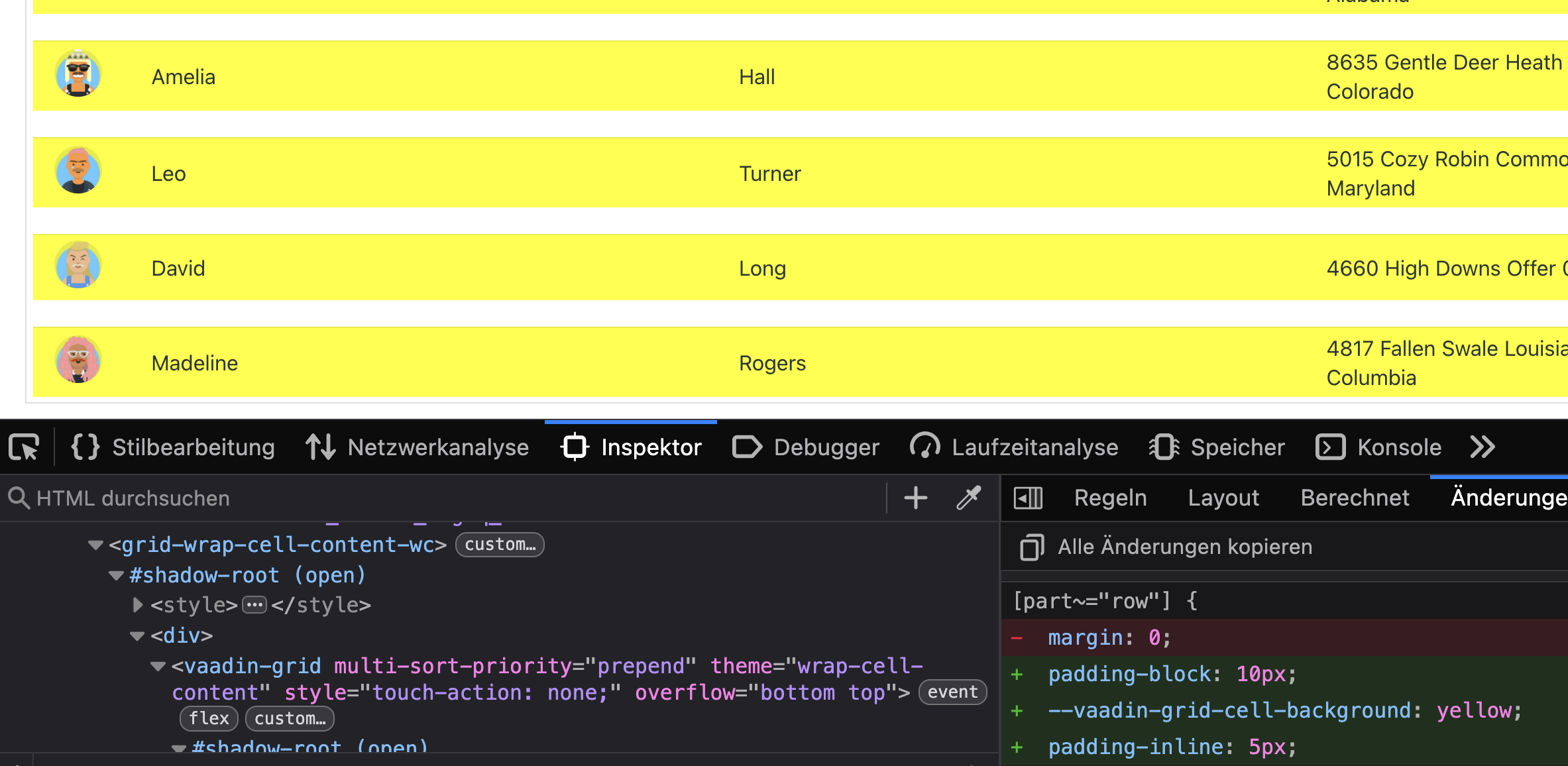The width and height of the screenshot is (1568, 766).
Task: Click Madeline's avatar image
Action: pos(78,360)
